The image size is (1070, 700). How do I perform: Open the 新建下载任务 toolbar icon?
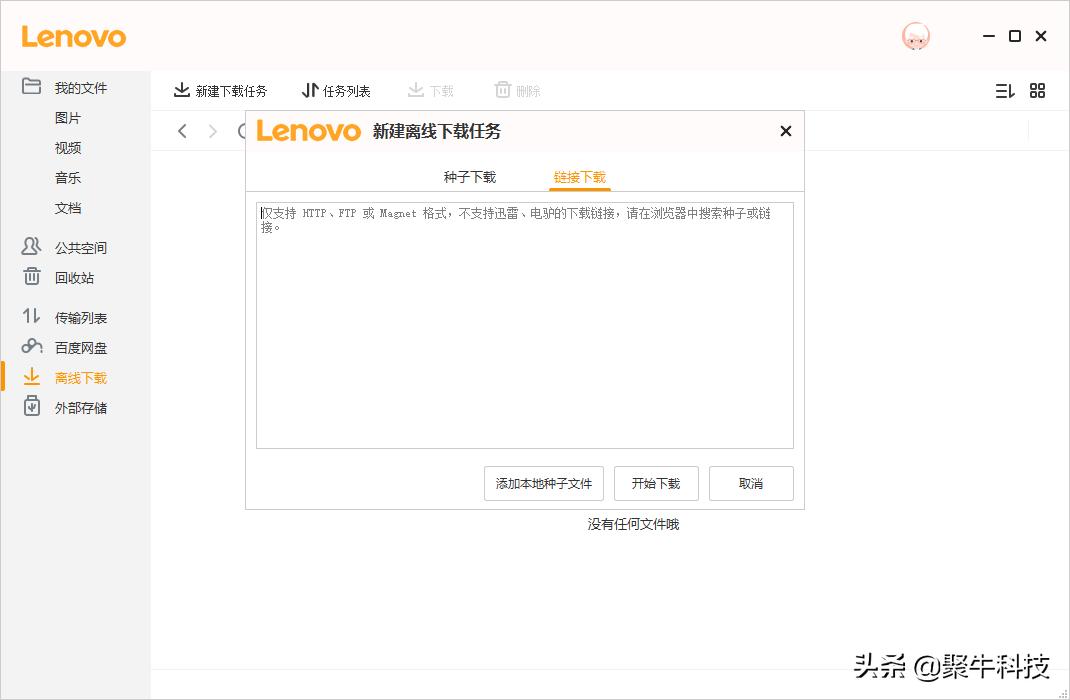tap(220, 90)
